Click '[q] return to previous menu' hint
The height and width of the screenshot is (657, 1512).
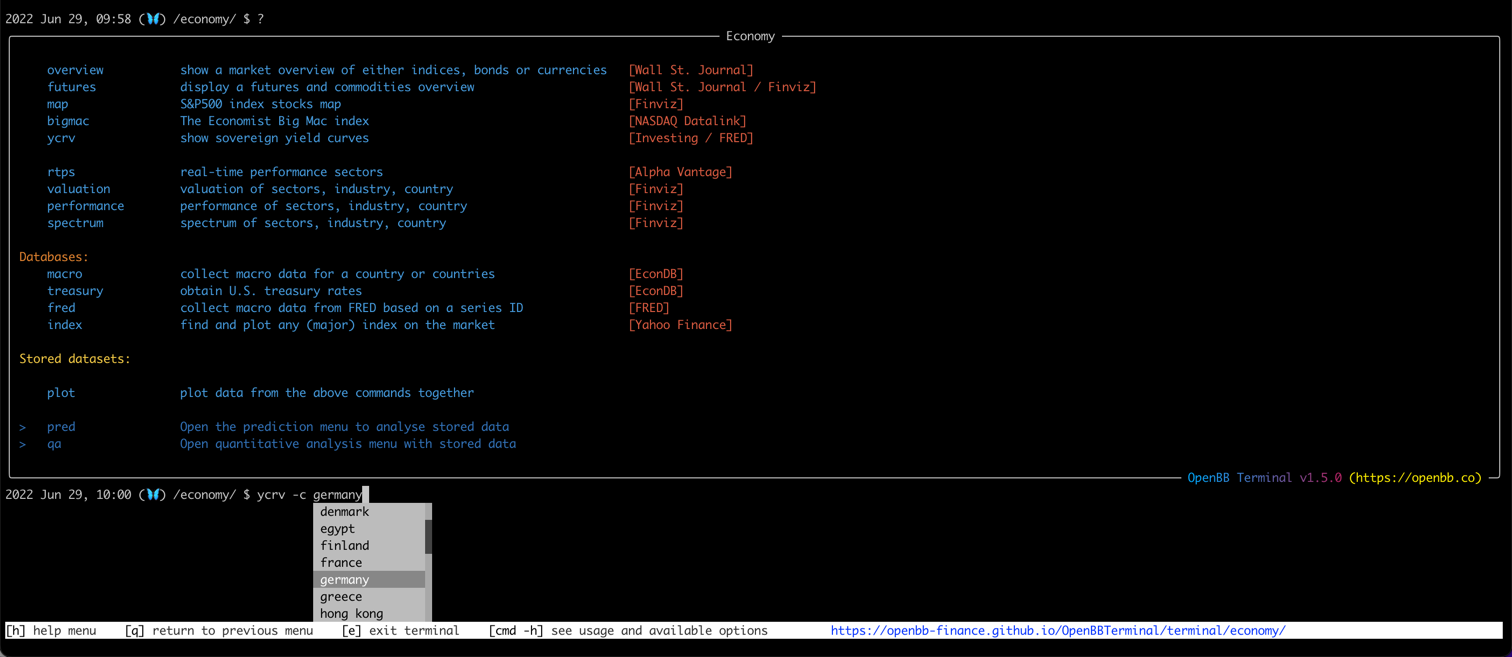click(x=219, y=631)
